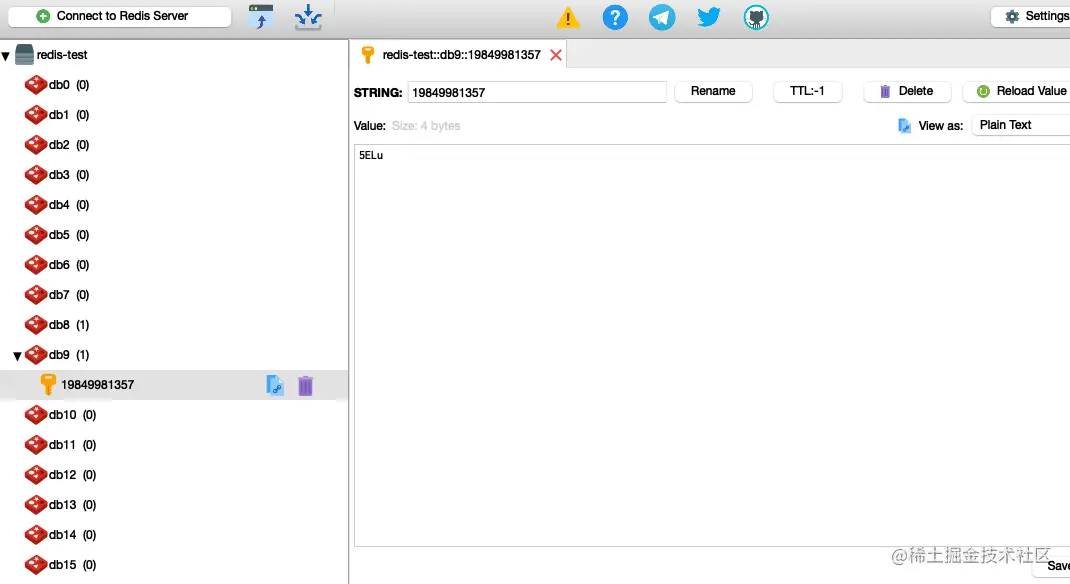Click the STRING key name field
The image size is (1070, 584).
(x=537, y=92)
